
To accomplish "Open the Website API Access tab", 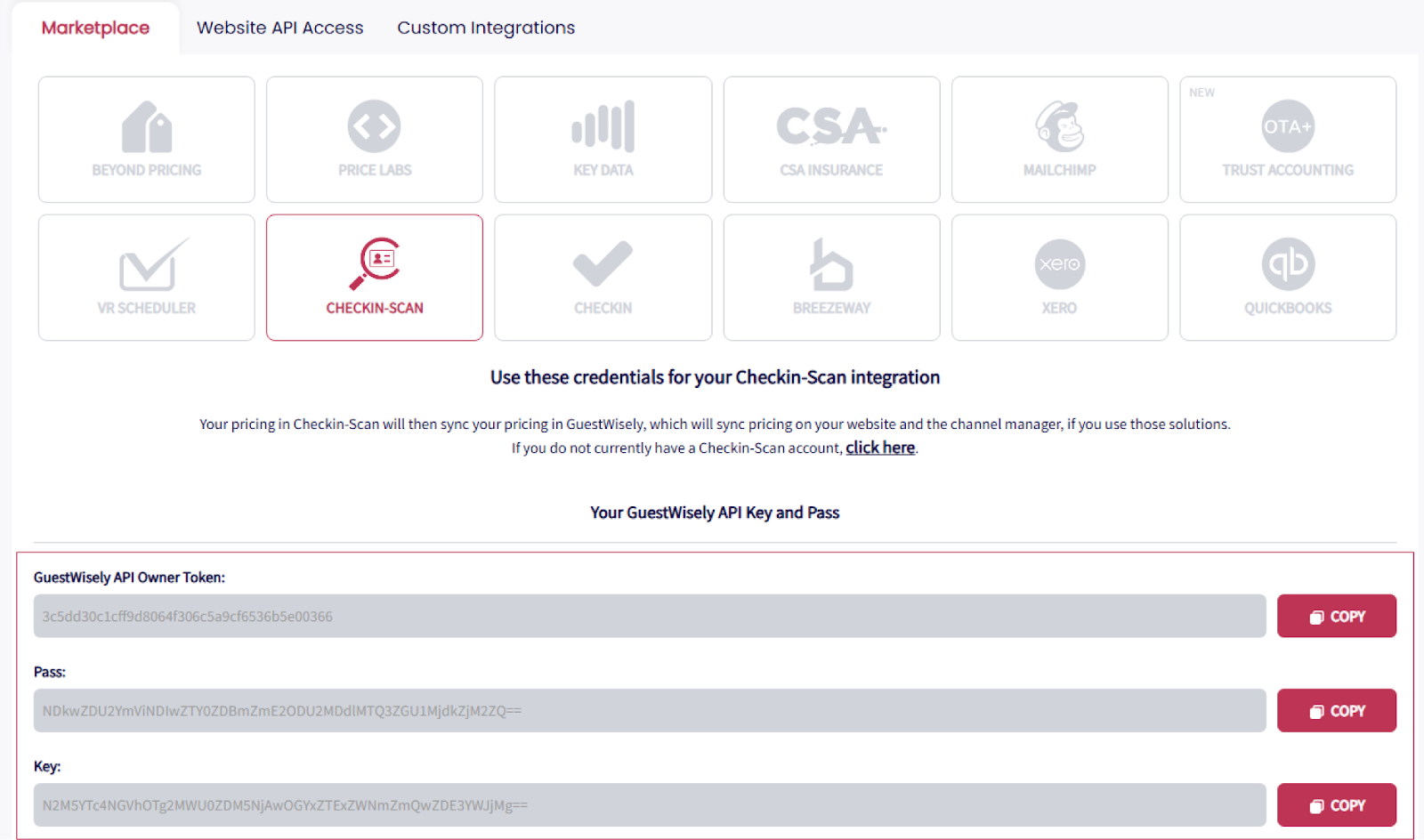I will [280, 28].
